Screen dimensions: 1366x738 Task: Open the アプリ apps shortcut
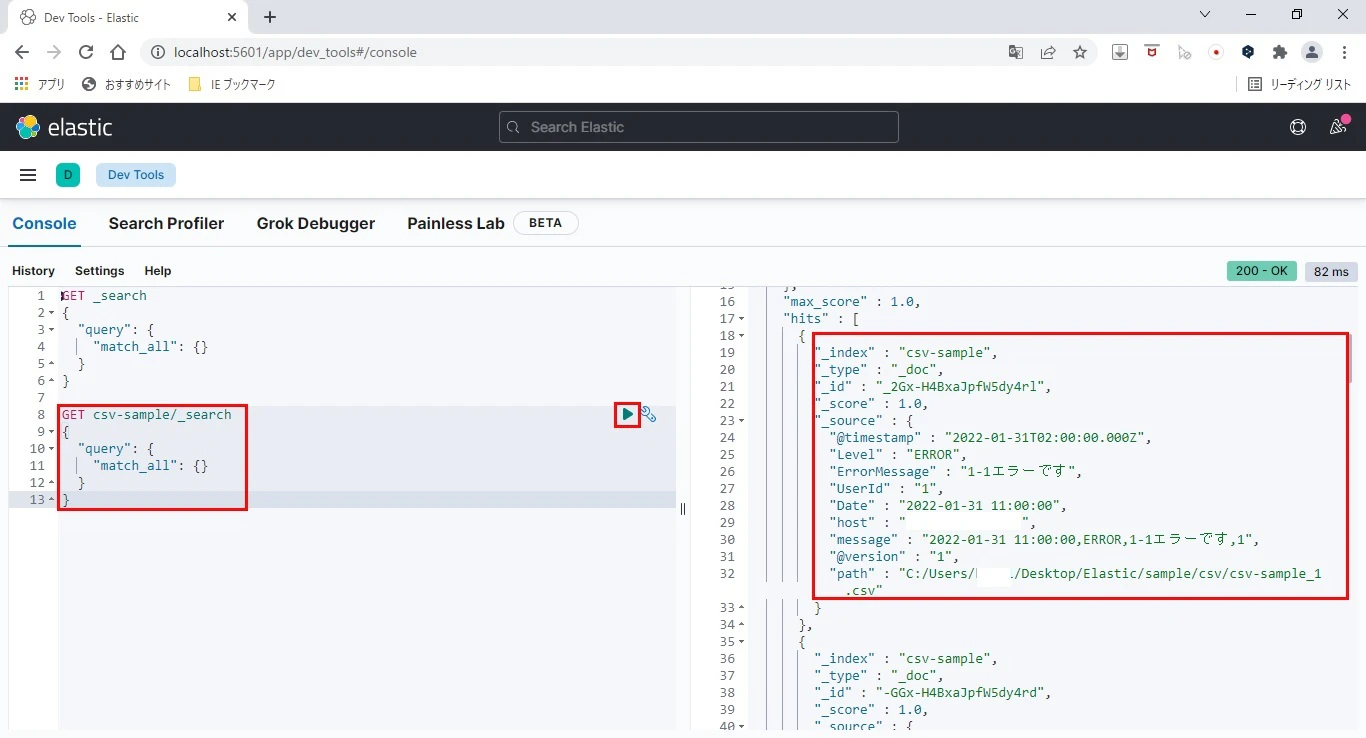[40, 85]
